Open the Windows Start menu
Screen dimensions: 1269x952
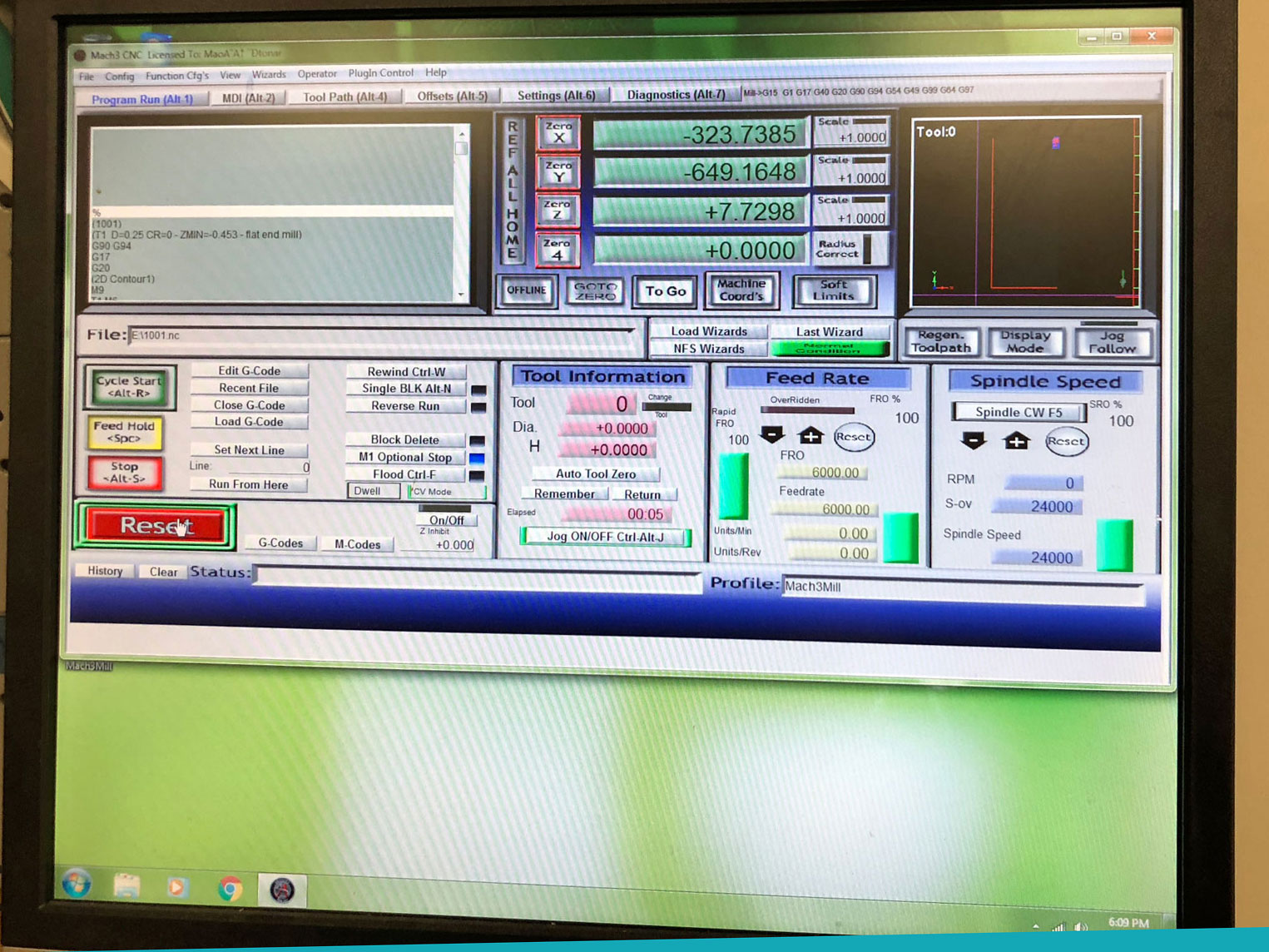77,883
